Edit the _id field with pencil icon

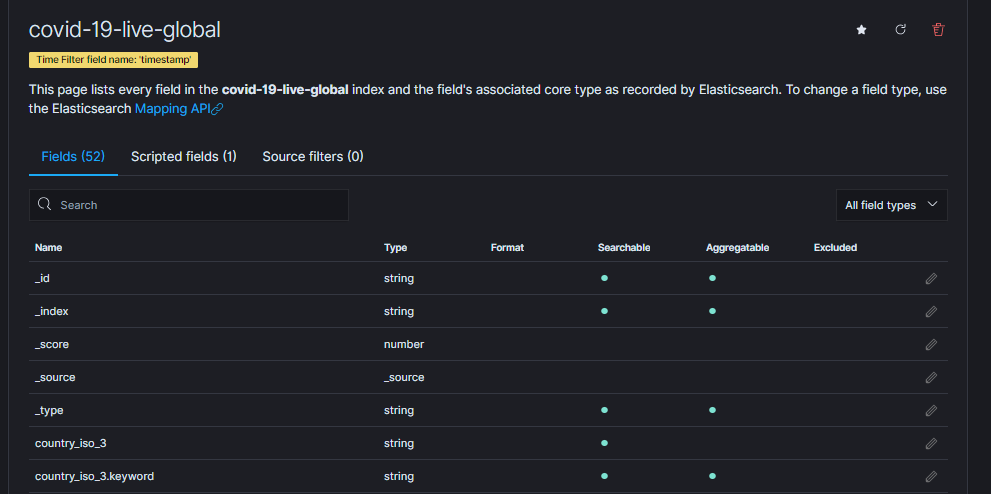pos(931,279)
